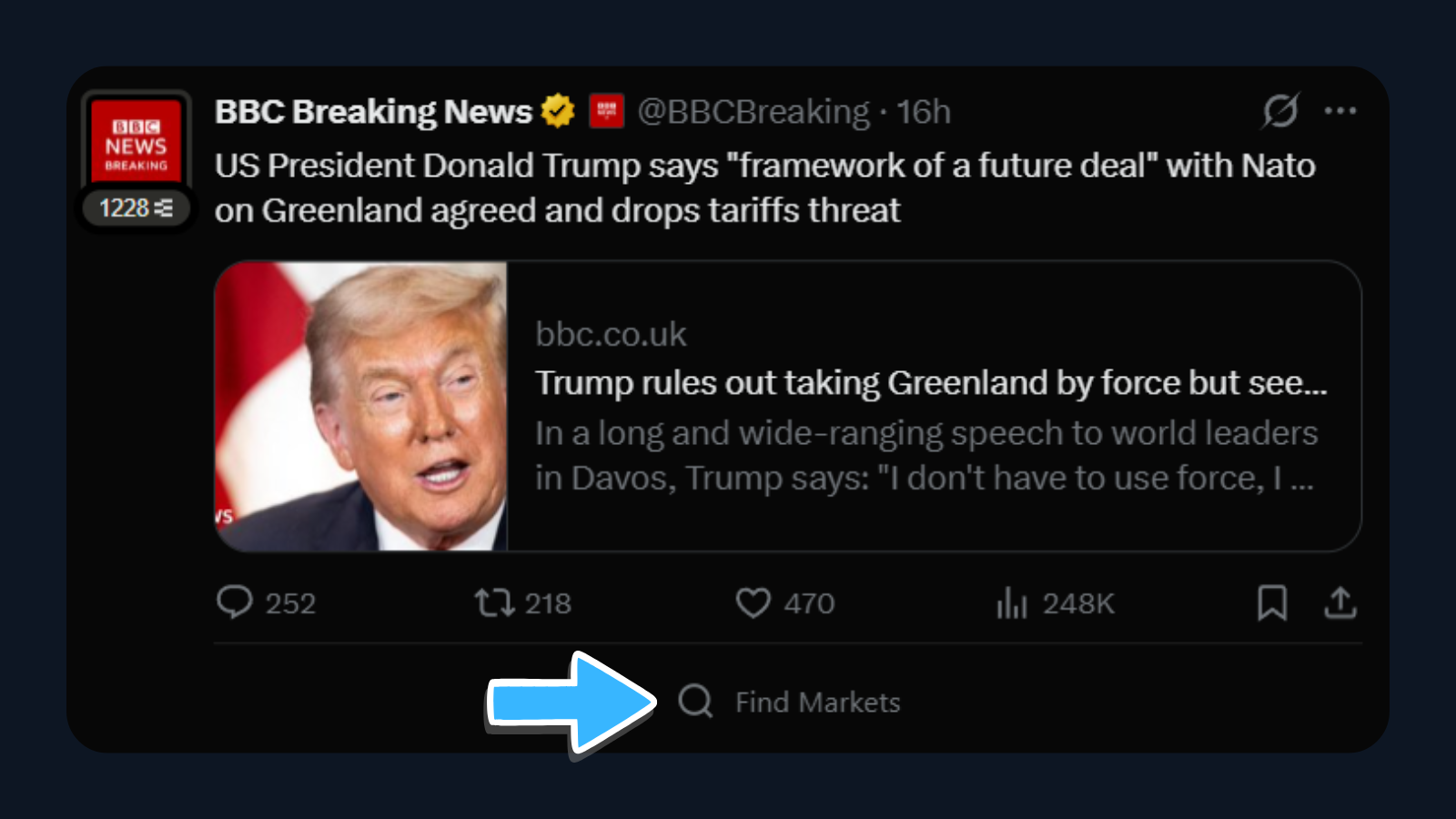This screenshot has width=1456, height=819.
Task: Click the 1228 notes badge under the avatar
Action: point(136,208)
